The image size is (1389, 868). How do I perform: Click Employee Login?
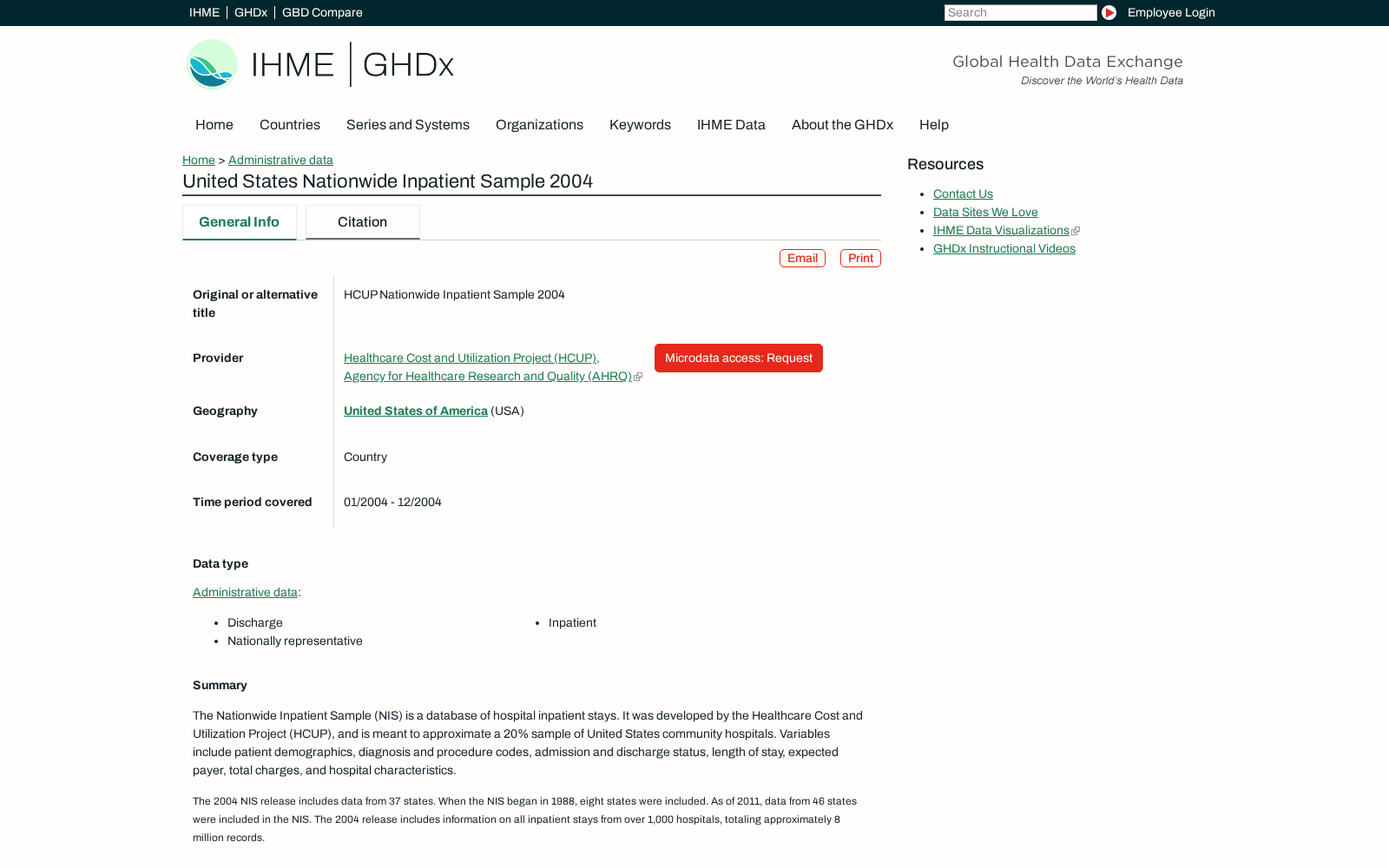[x=1171, y=12]
